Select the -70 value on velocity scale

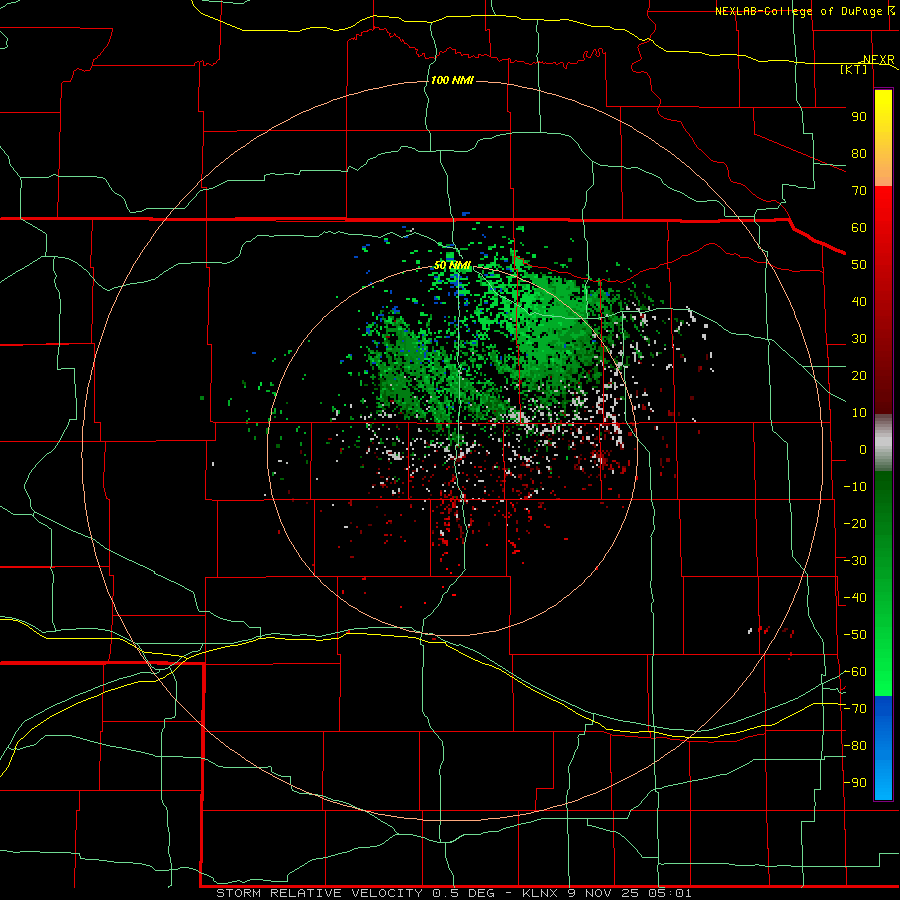[855, 708]
